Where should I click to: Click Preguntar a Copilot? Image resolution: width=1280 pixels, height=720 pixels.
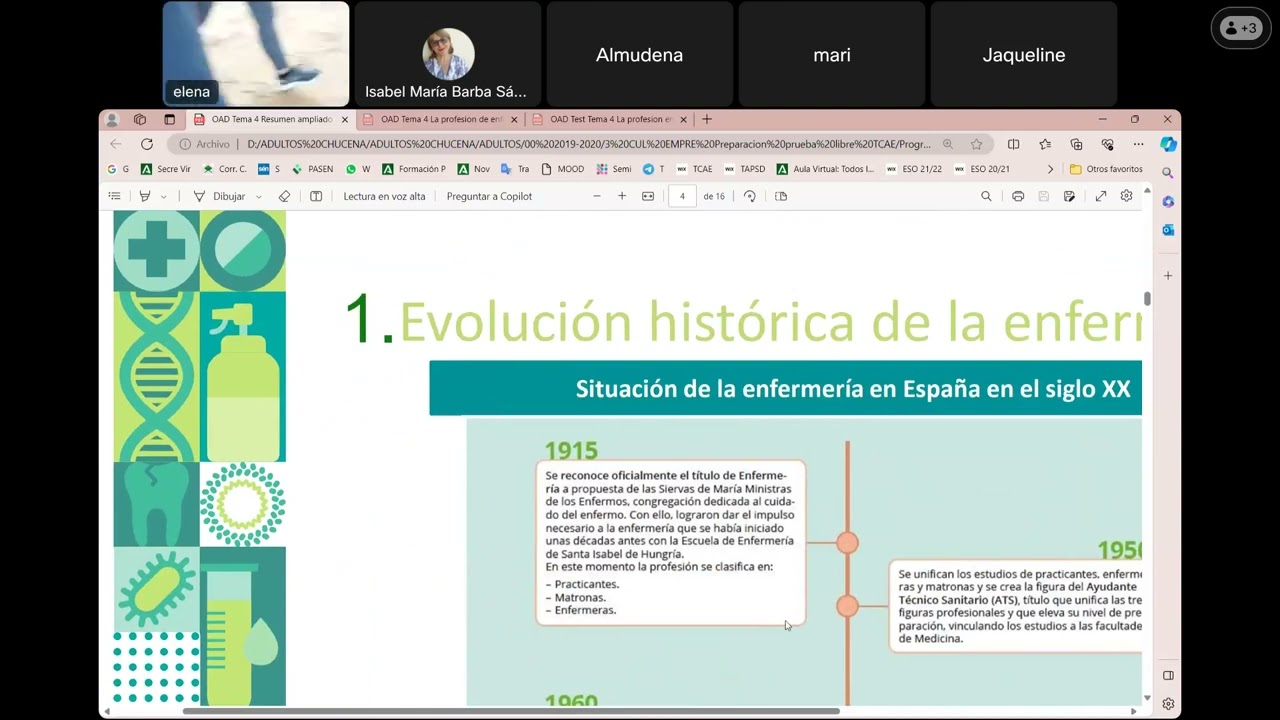pos(489,196)
